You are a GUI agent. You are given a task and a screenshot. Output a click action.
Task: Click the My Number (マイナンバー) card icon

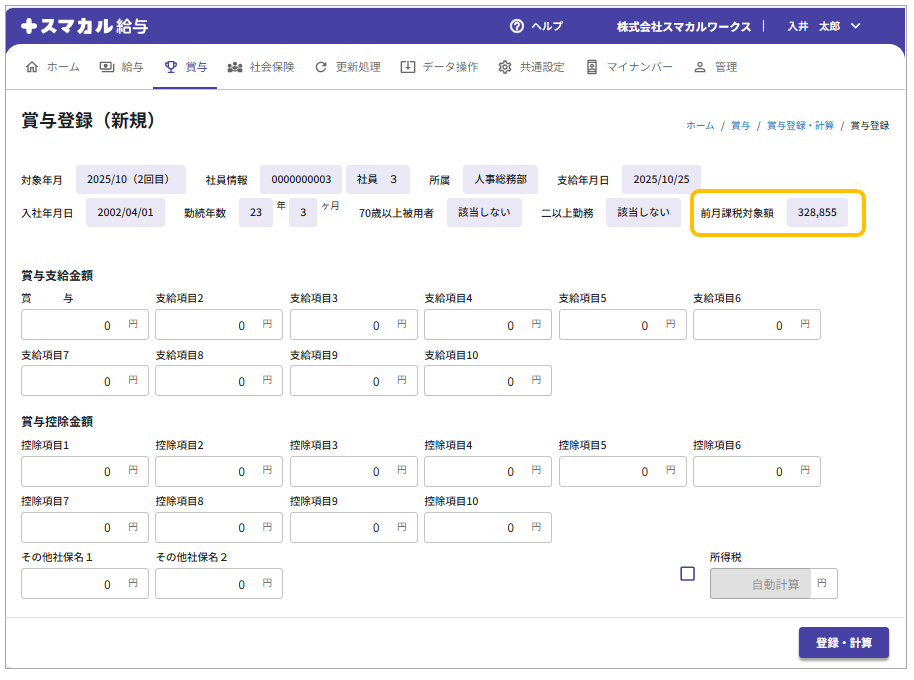tap(592, 67)
